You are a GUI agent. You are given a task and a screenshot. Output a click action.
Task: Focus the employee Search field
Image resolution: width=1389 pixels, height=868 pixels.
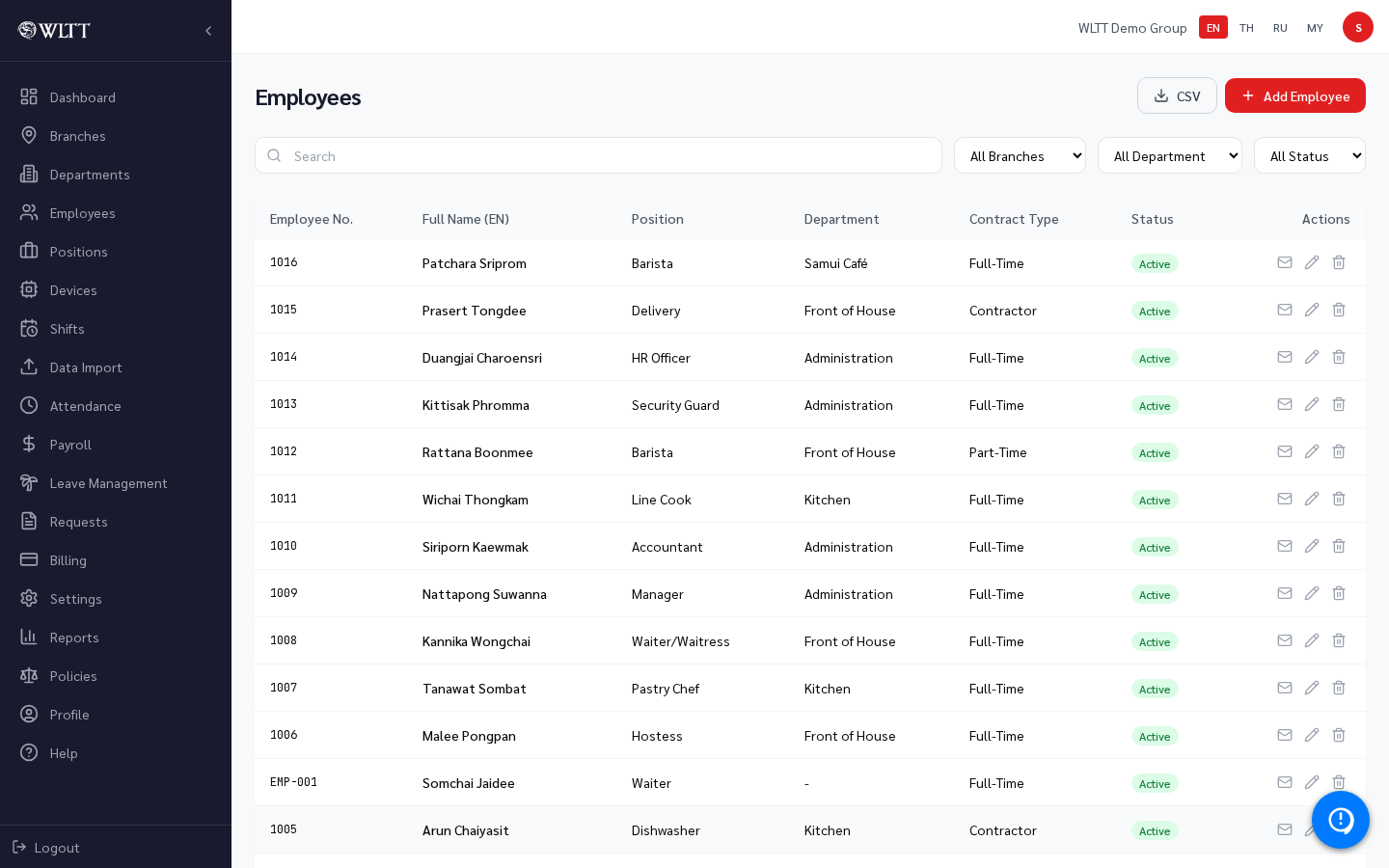(598, 155)
